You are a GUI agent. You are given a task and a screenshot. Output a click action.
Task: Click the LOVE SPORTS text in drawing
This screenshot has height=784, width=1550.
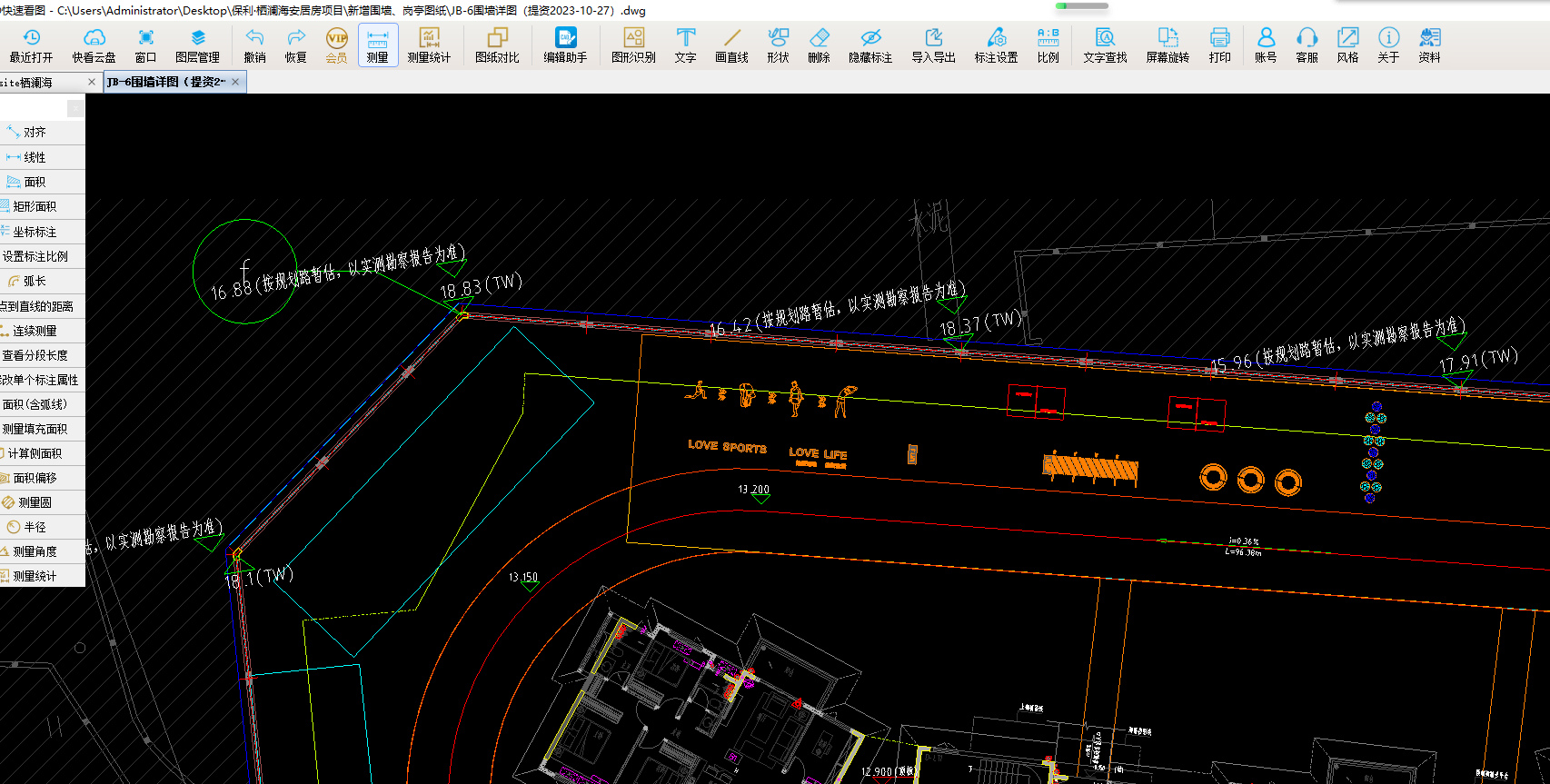point(727,447)
